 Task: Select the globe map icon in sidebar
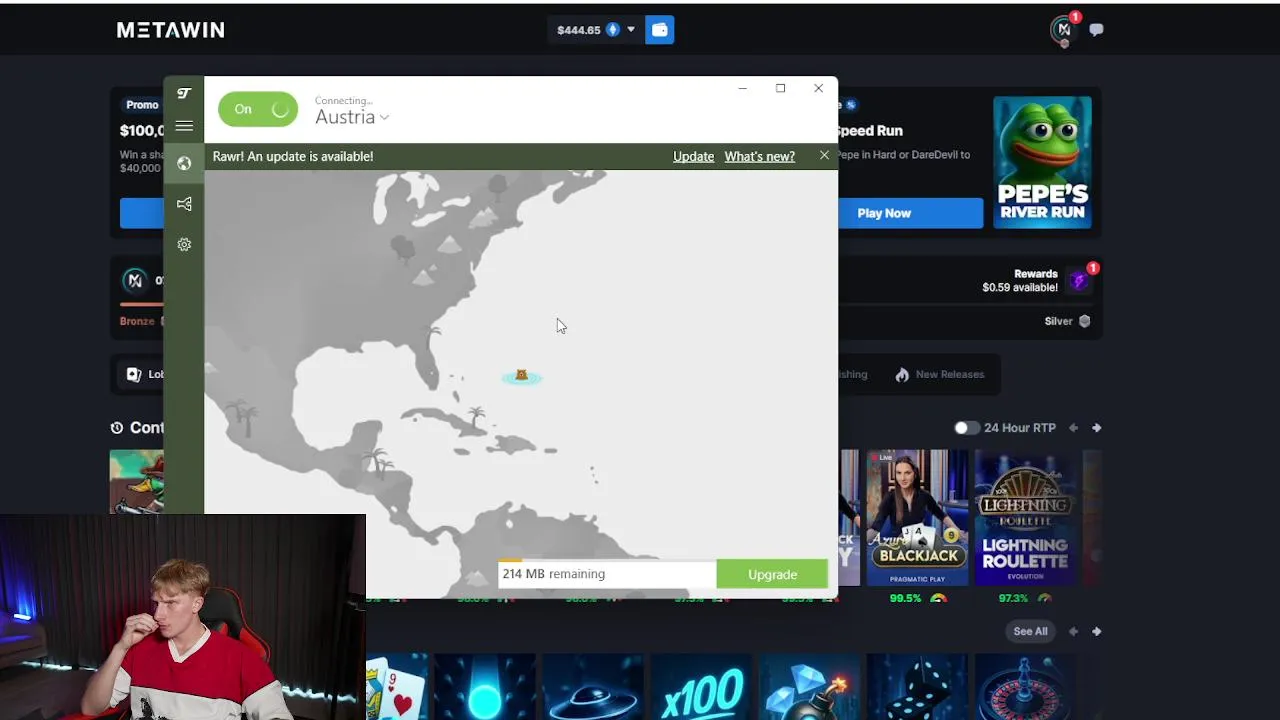pos(184,164)
